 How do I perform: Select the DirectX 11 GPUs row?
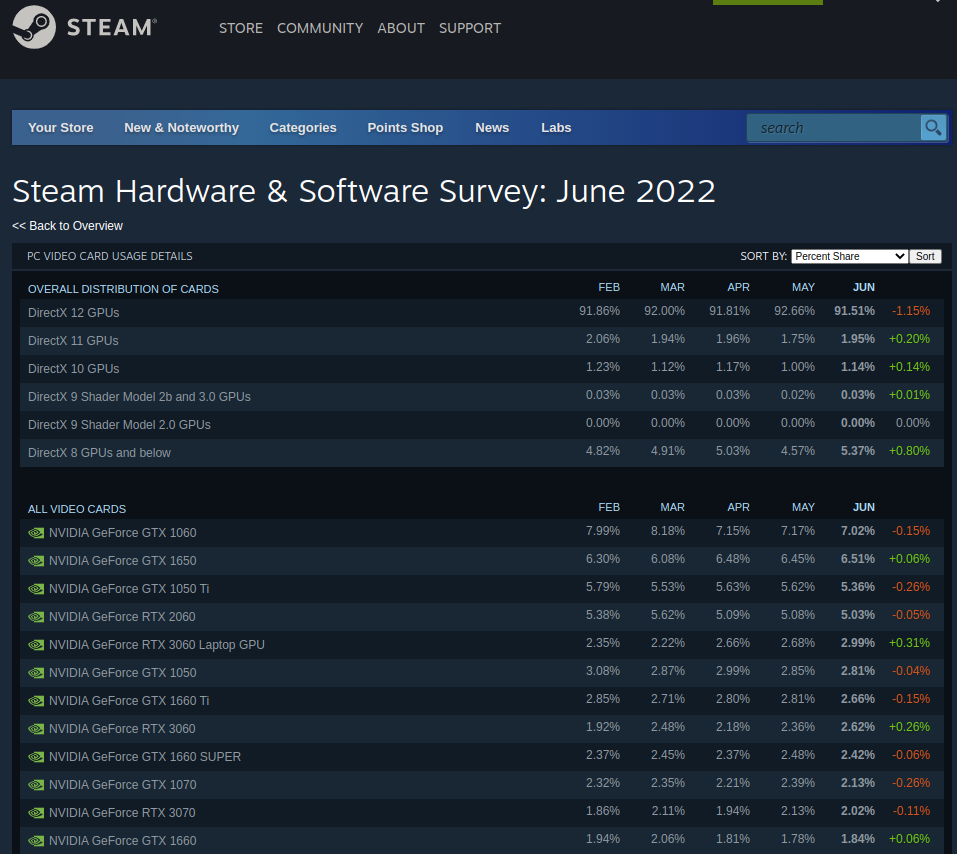coord(482,341)
